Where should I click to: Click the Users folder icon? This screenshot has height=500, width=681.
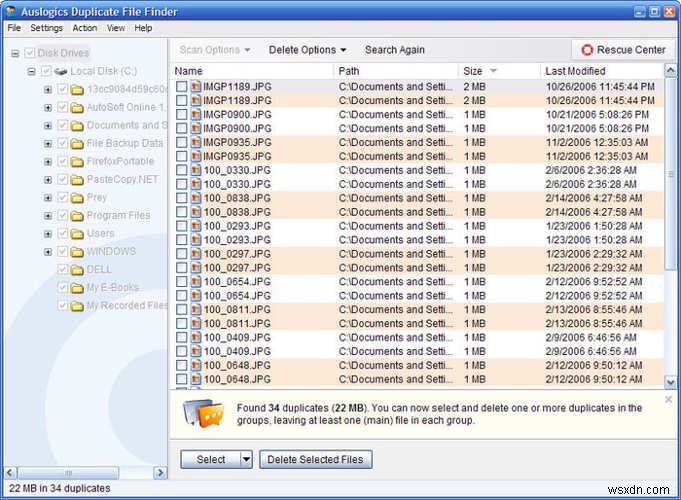pos(77,234)
